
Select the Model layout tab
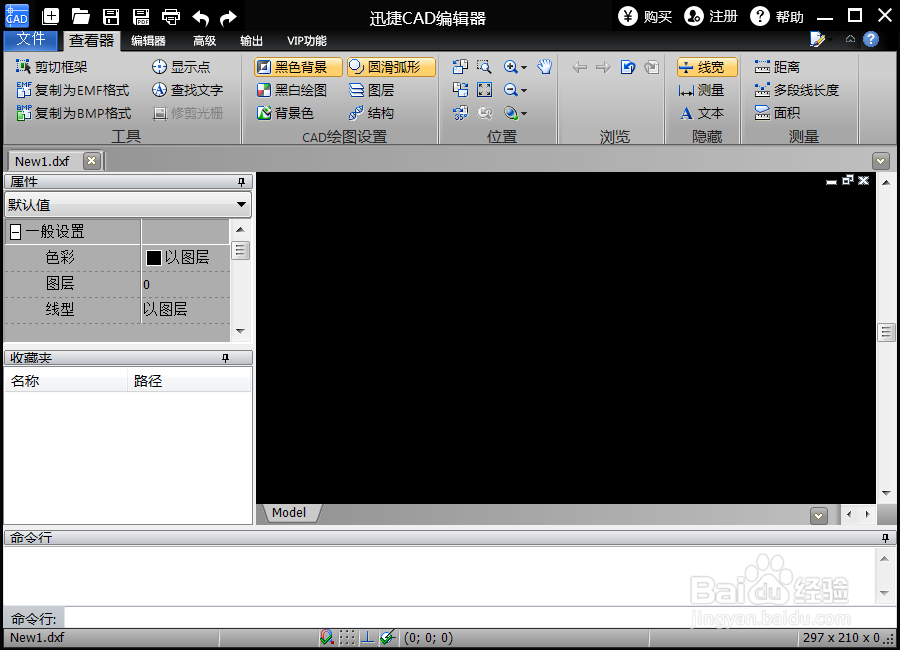coord(289,513)
